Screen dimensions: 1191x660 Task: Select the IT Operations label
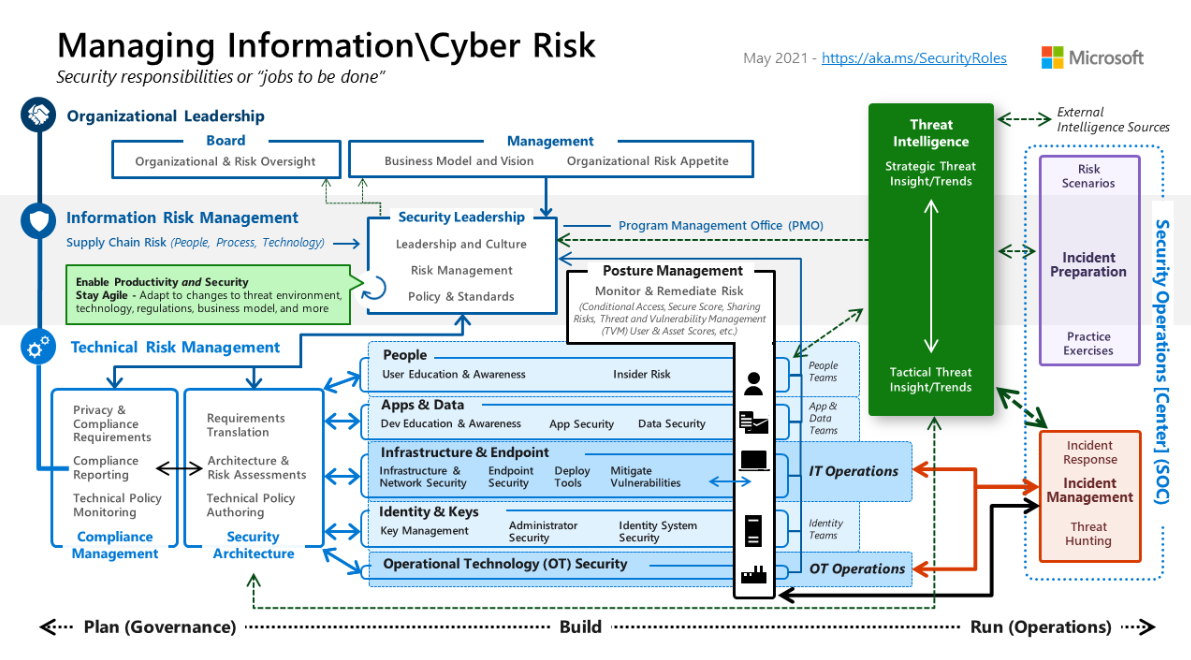coord(853,471)
